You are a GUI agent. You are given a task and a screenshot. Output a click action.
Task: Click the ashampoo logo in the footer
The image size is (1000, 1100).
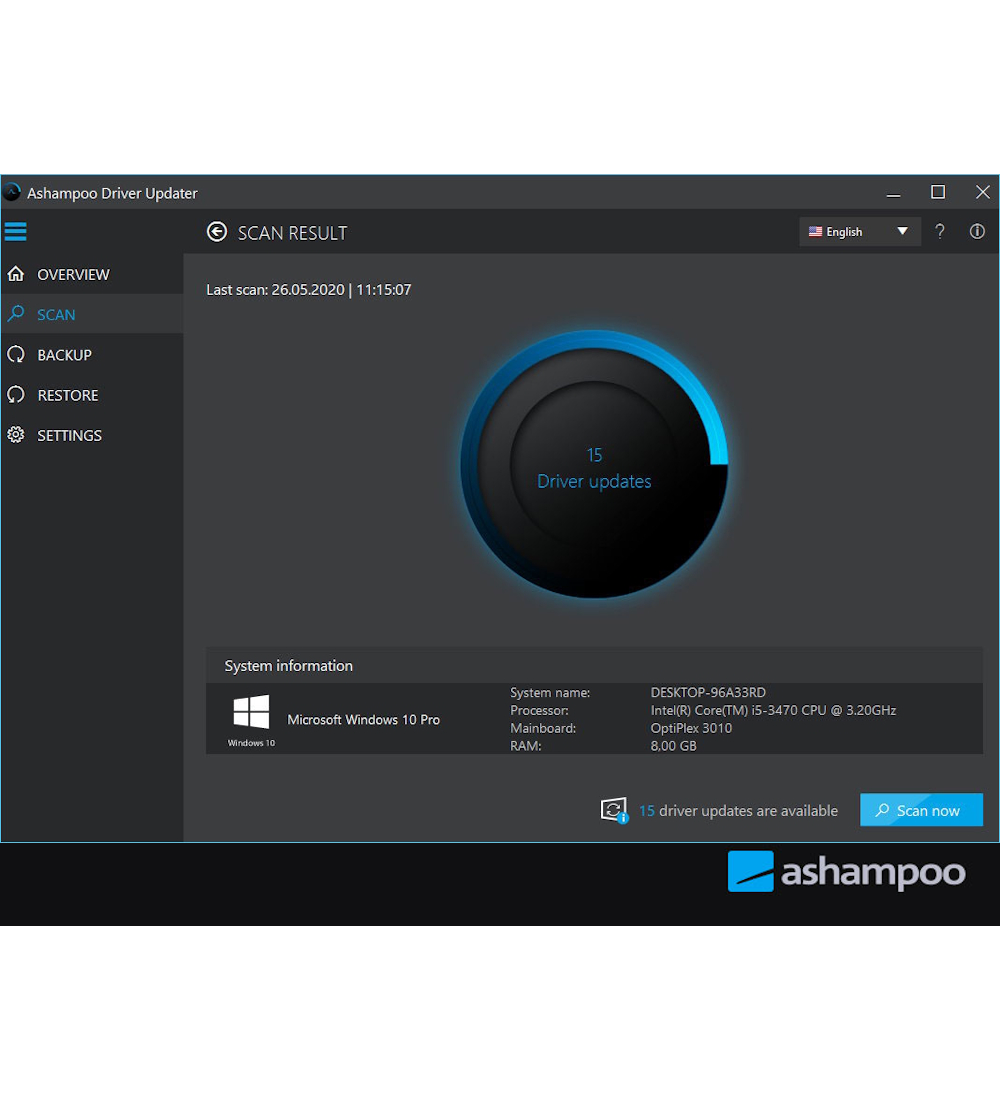(846, 872)
